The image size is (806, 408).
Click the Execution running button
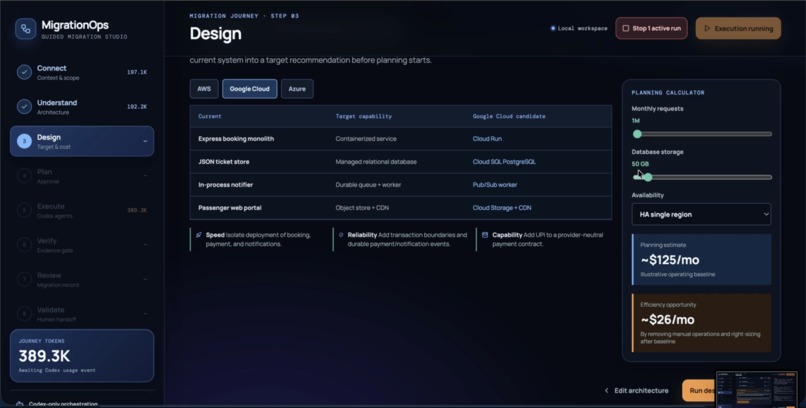pyautogui.click(x=738, y=28)
